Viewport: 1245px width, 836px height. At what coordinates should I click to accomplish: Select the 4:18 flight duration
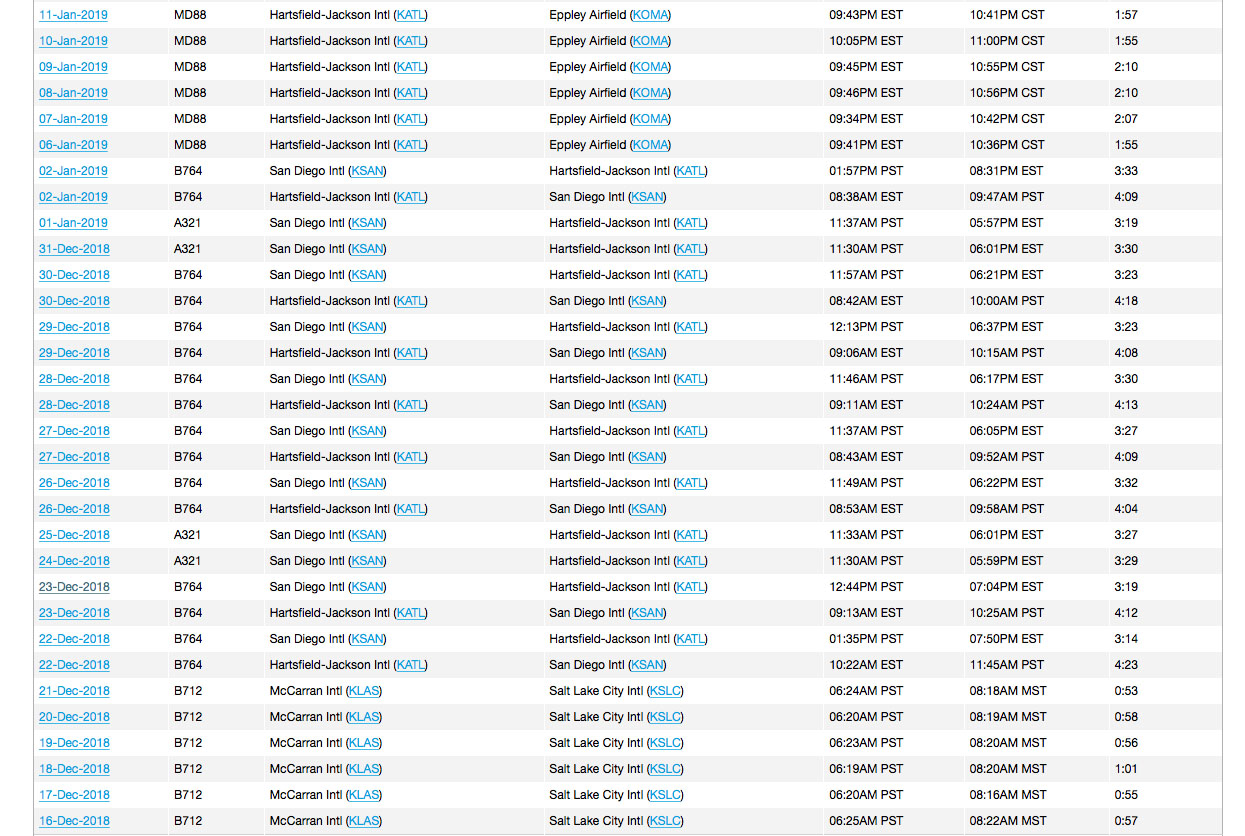pos(1126,301)
